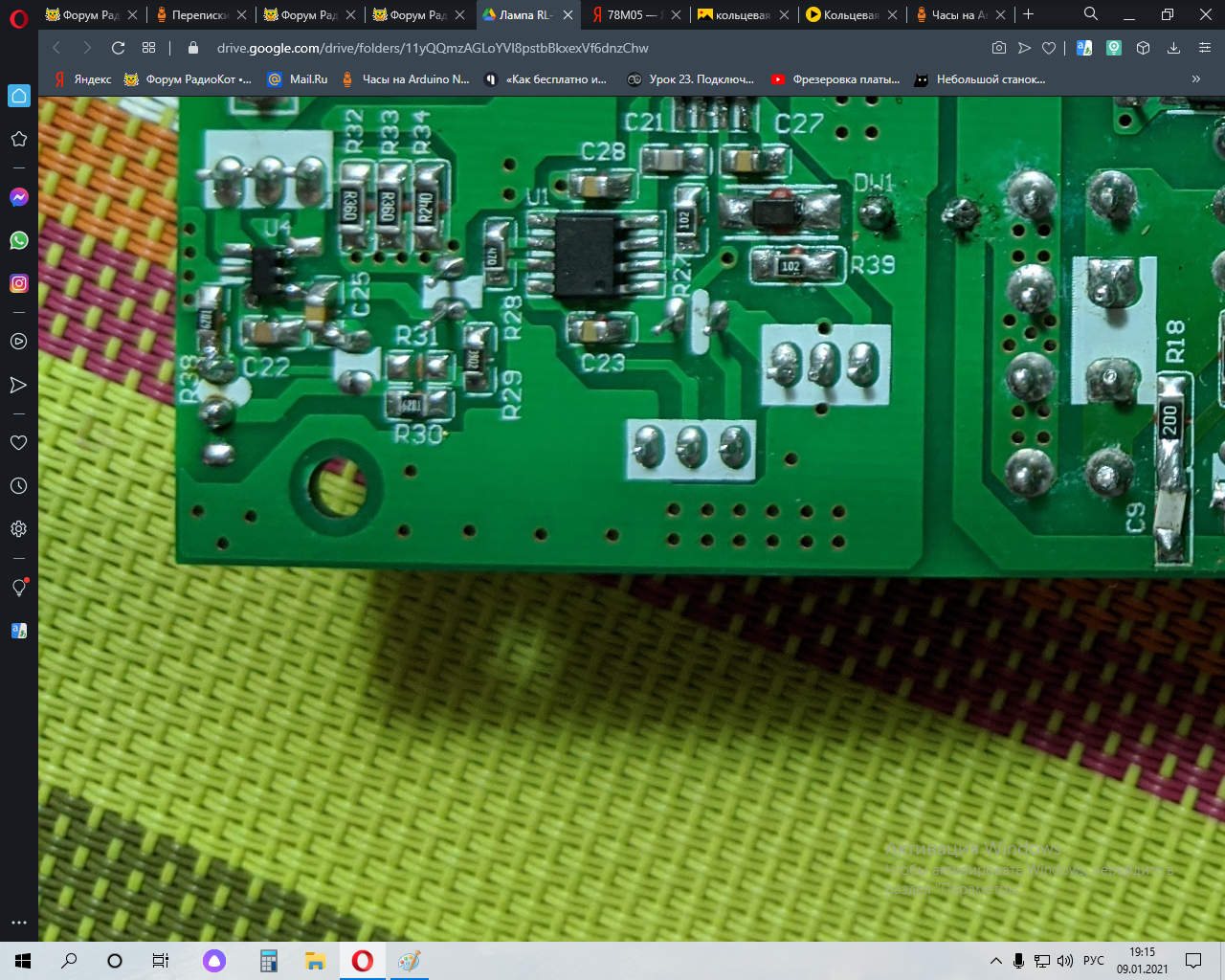The width and height of the screenshot is (1225, 980).
Task: Open Windows taskbar search
Action: pos(69,961)
